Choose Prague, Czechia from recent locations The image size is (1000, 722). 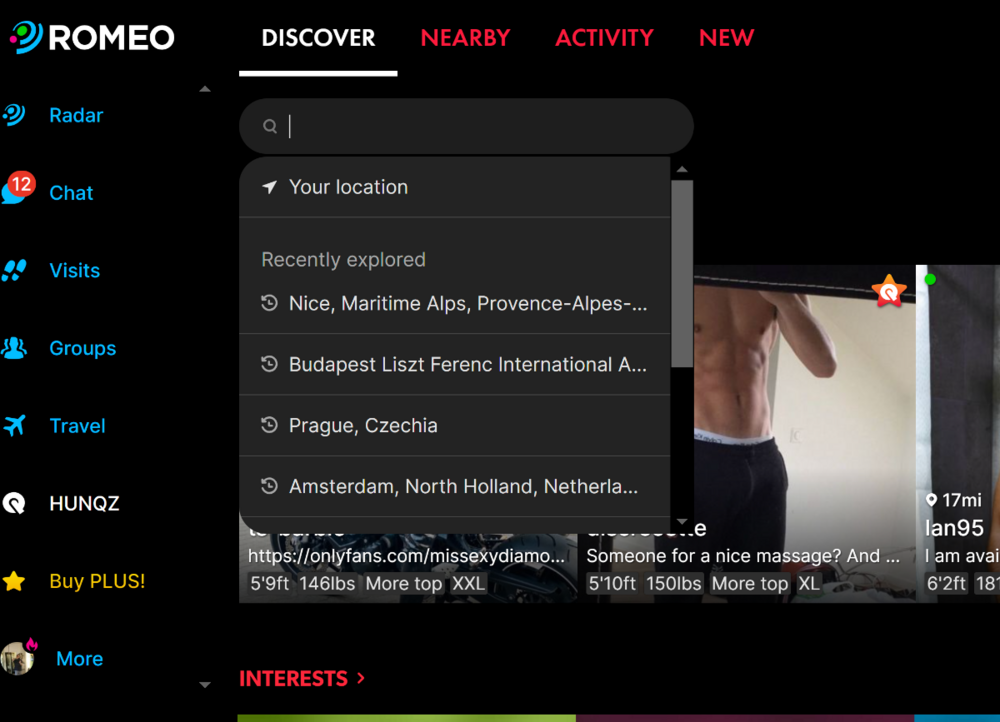click(363, 425)
